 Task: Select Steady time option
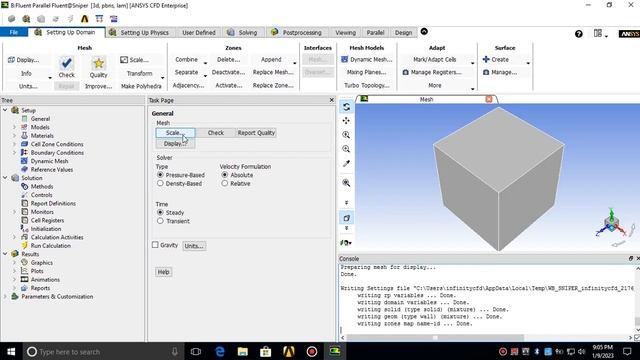[x=160, y=212]
